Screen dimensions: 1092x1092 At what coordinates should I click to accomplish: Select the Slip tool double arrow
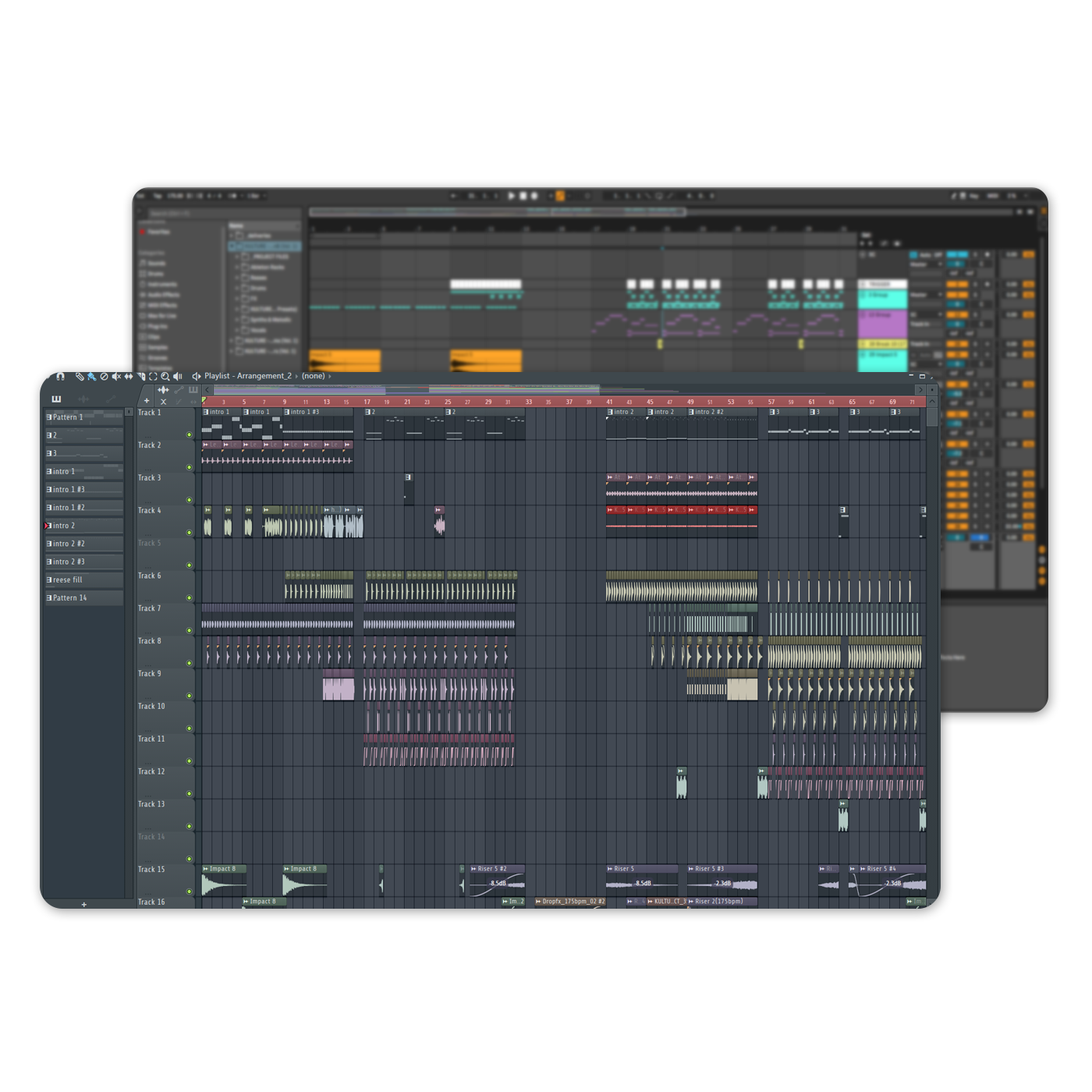pyautogui.click(x=129, y=377)
